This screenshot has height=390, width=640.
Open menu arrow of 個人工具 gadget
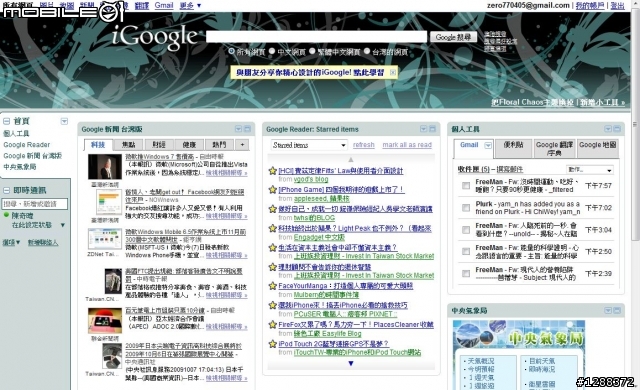point(608,129)
